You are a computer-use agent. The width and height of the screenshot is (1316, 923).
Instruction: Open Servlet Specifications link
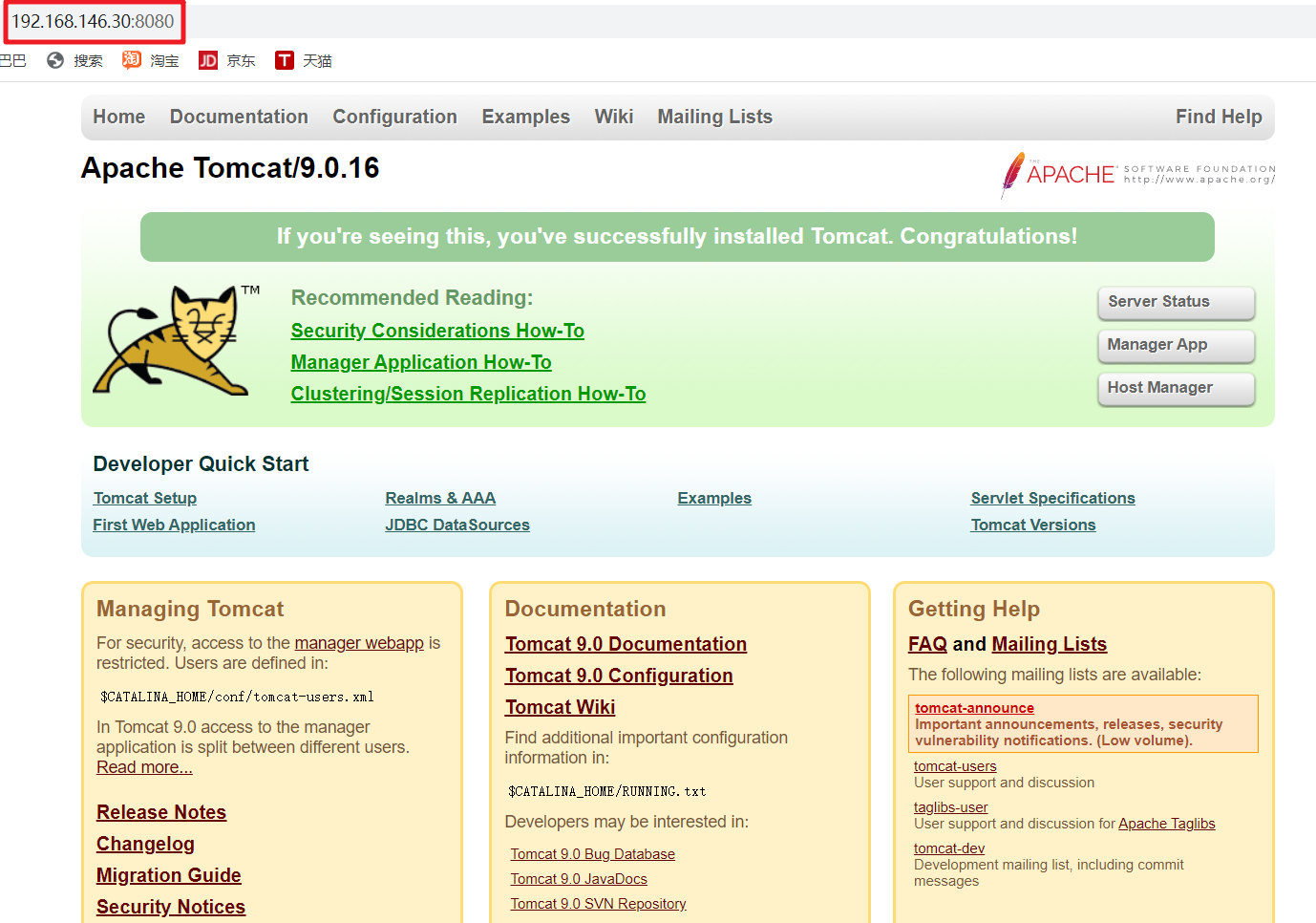1053,498
